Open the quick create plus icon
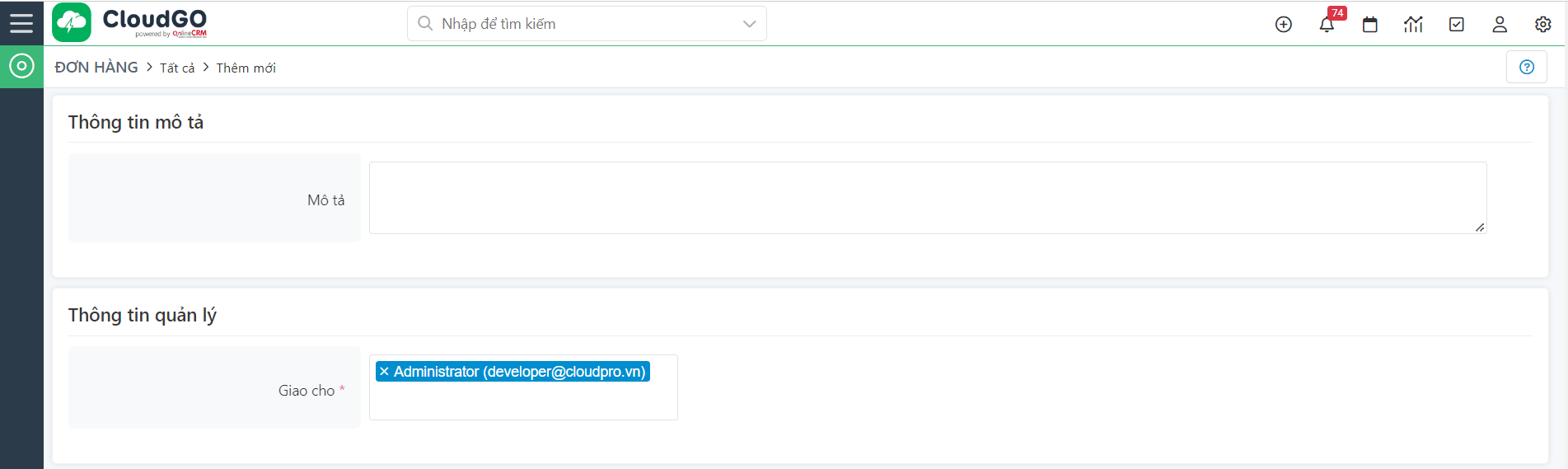 pos(1283,25)
